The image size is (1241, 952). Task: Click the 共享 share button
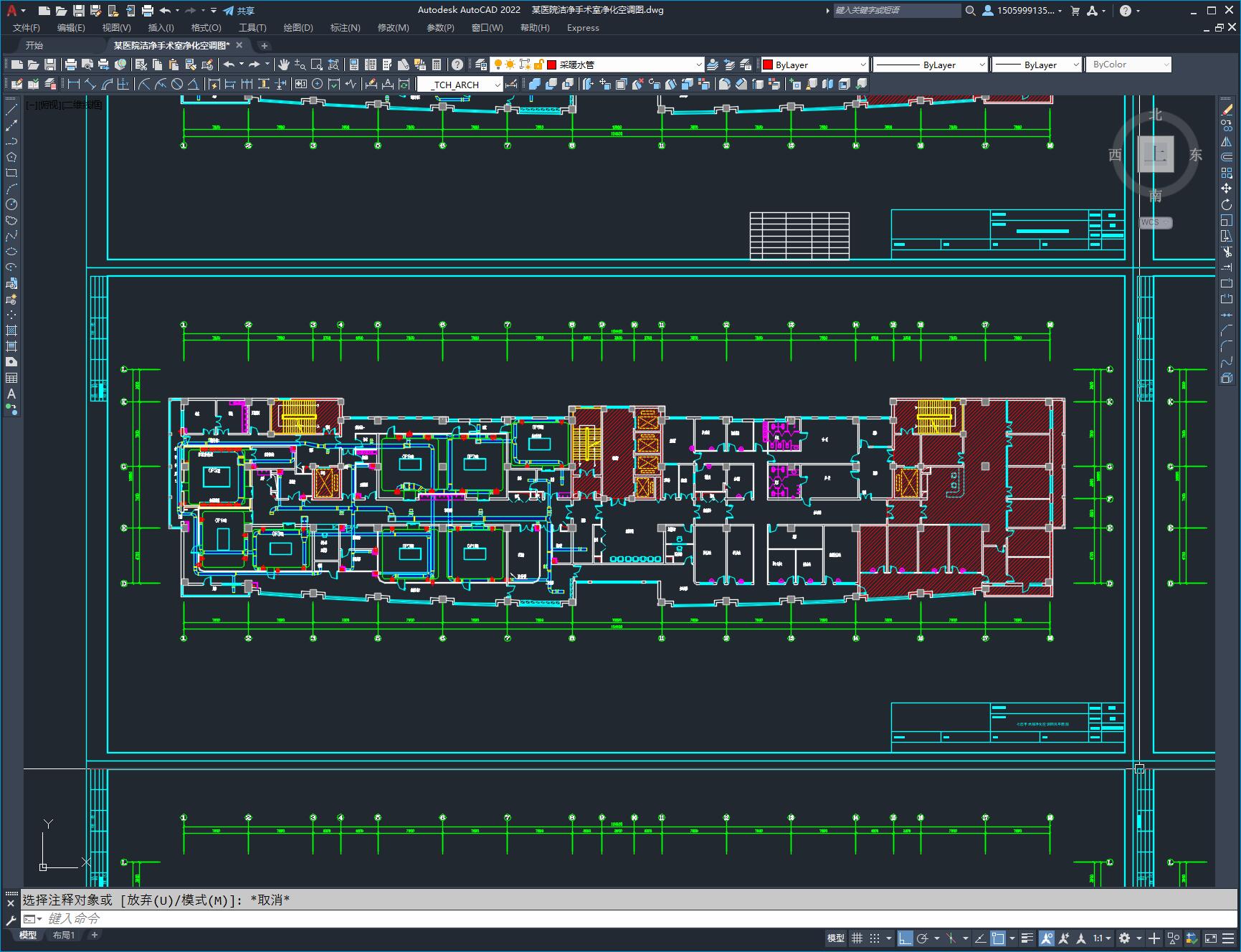pyautogui.click(x=239, y=11)
